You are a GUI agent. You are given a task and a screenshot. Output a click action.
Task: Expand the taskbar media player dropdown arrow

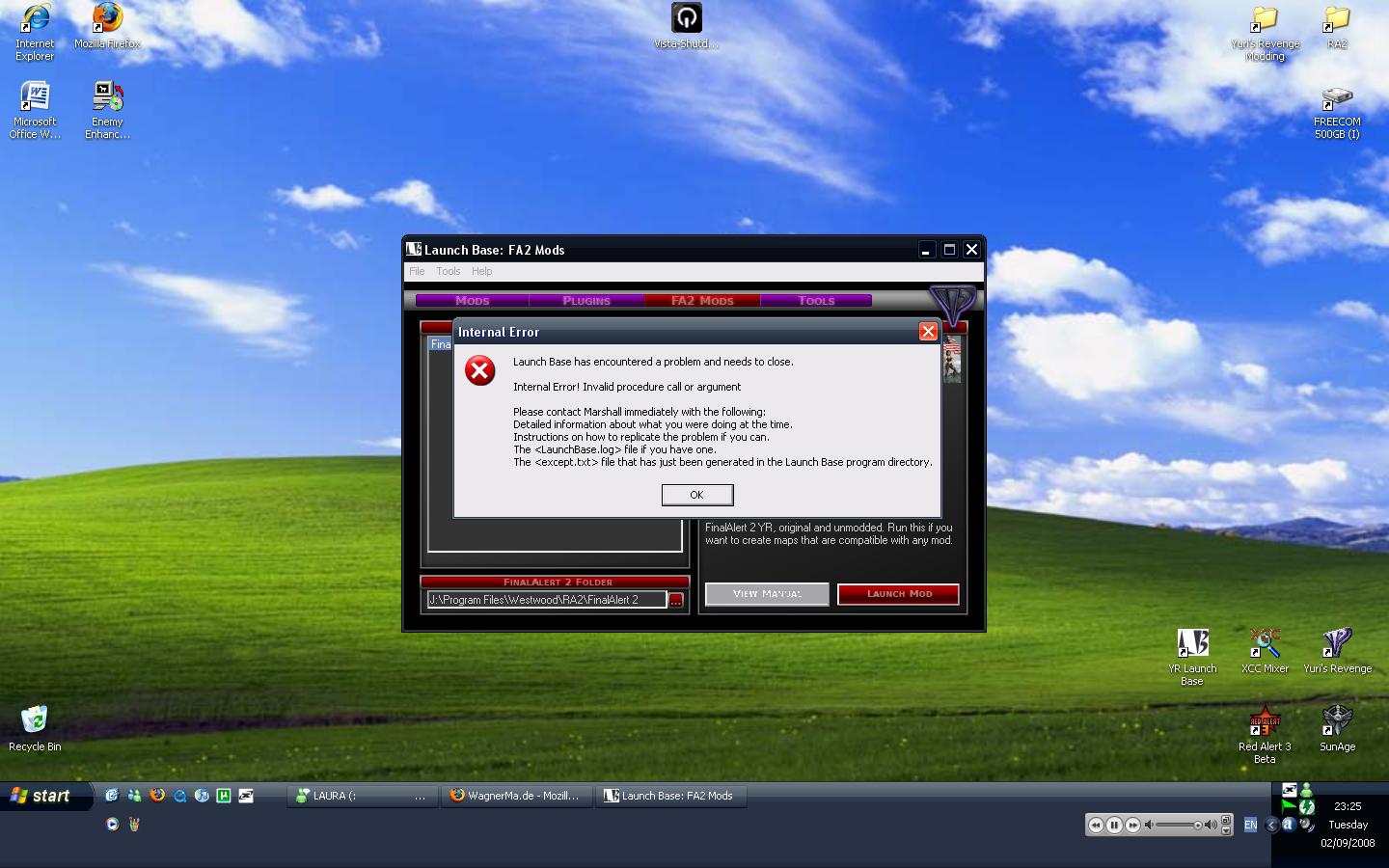pos(1226,829)
